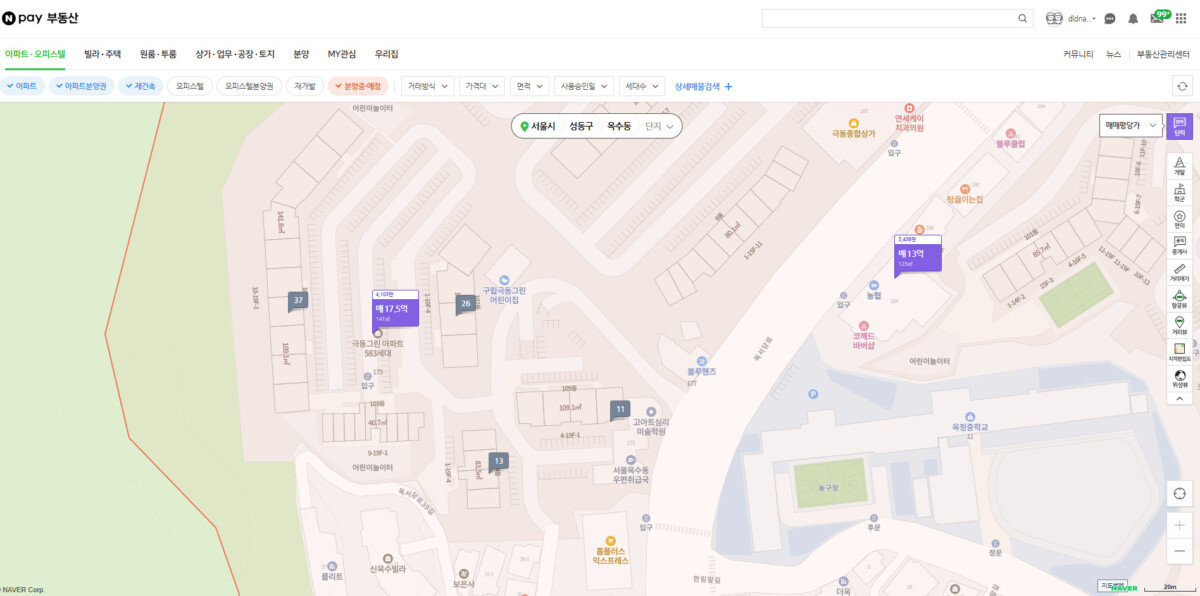Click 상세매물검색 link
Viewport: 1200px width, 596px height.
click(703, 86)
